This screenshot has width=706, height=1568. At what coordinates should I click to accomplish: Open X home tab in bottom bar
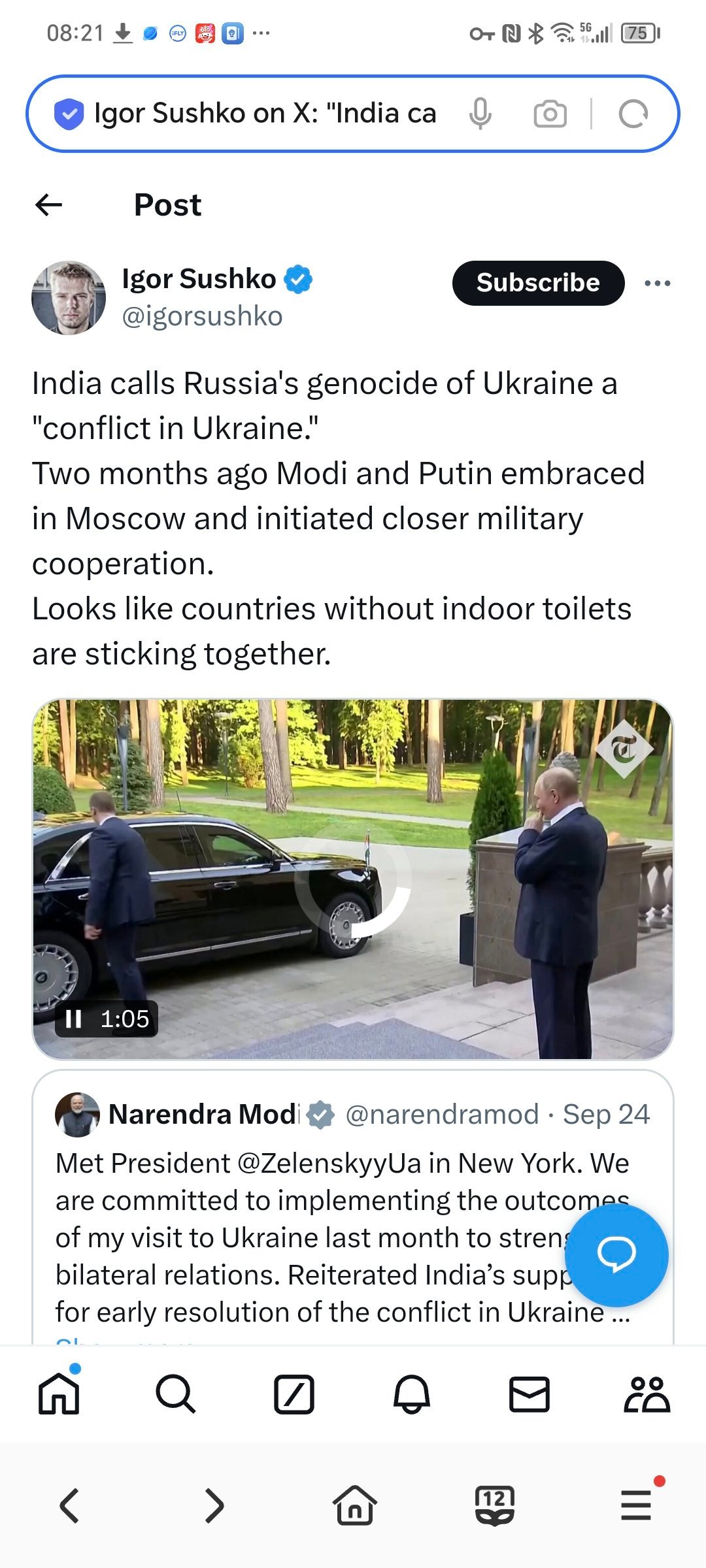point(59,1394)
